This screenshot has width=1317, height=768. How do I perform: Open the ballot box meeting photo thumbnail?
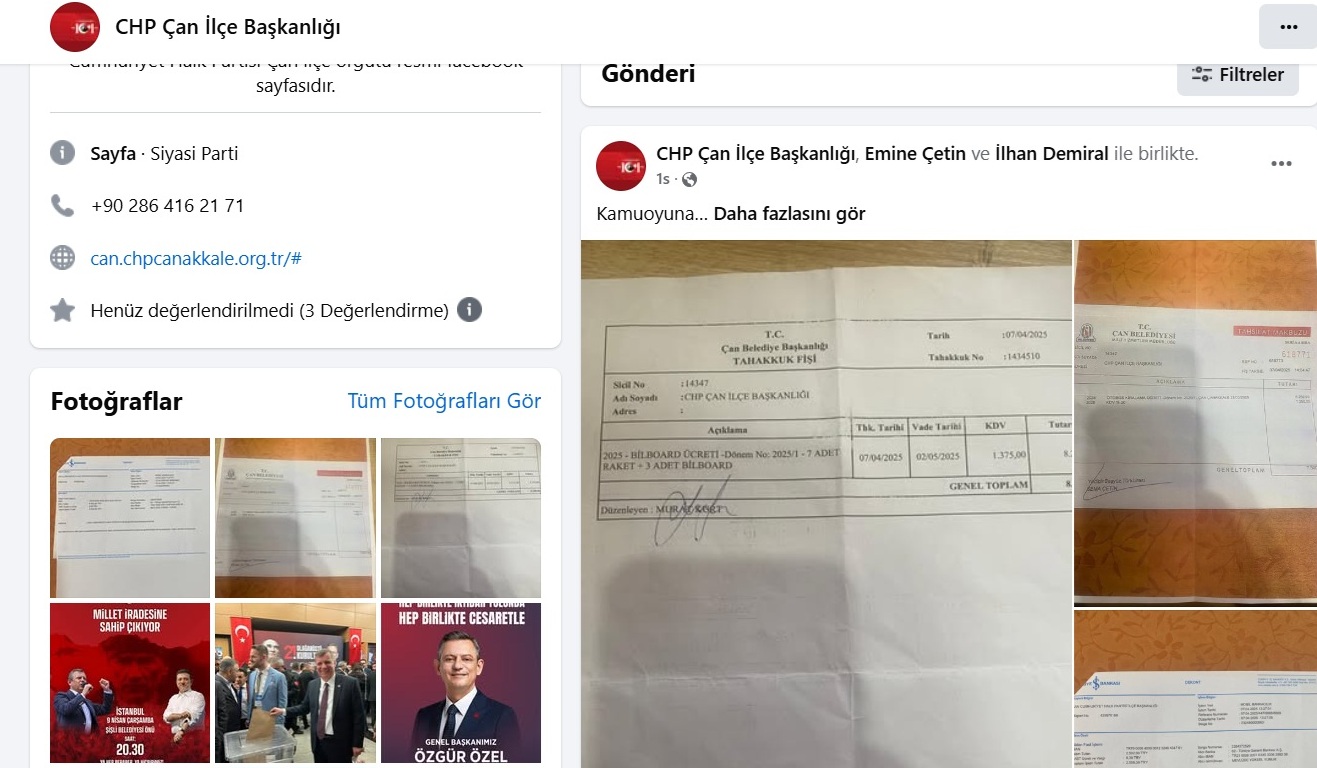point(295,683)
